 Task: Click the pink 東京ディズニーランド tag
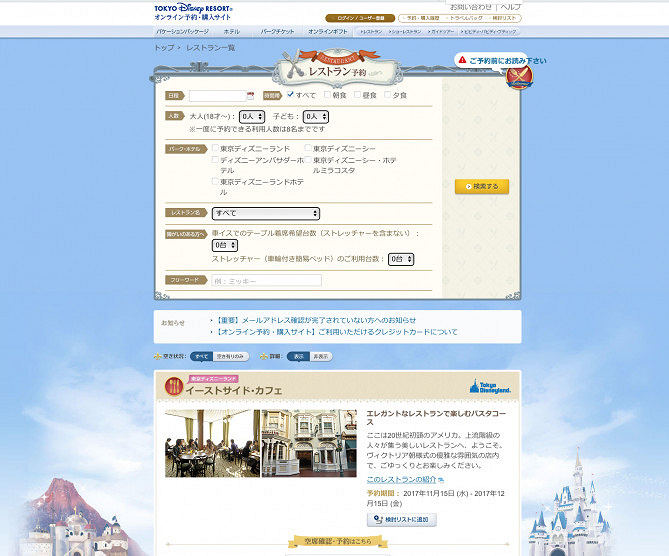tap(213, 378)
